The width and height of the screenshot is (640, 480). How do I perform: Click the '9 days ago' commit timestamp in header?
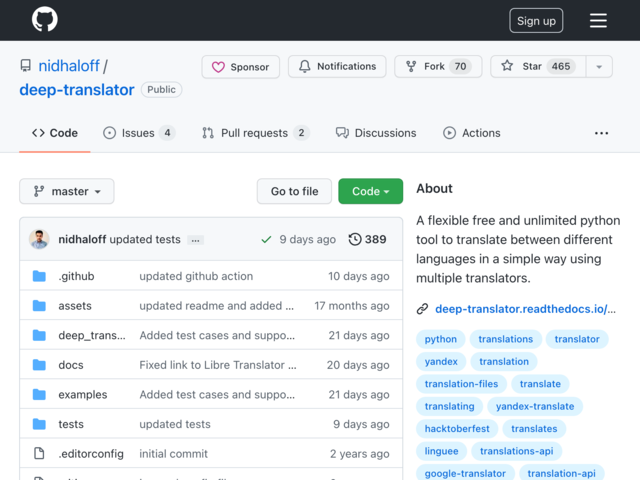click(307, 239)
